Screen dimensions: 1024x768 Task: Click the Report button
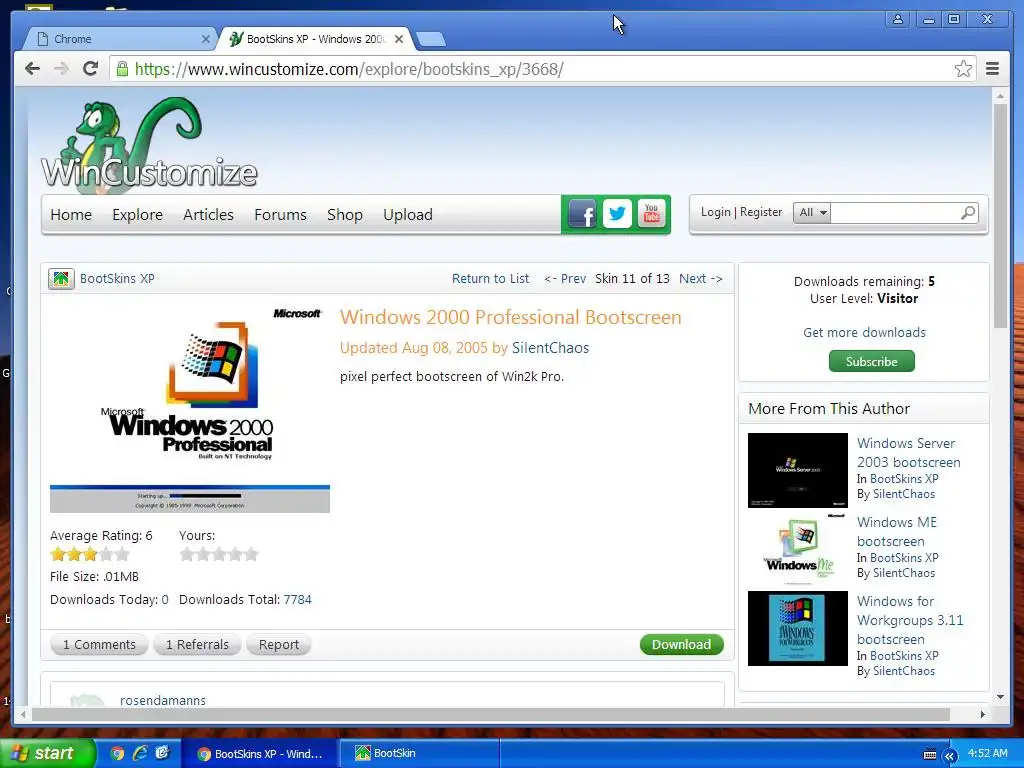click(278, 645)
